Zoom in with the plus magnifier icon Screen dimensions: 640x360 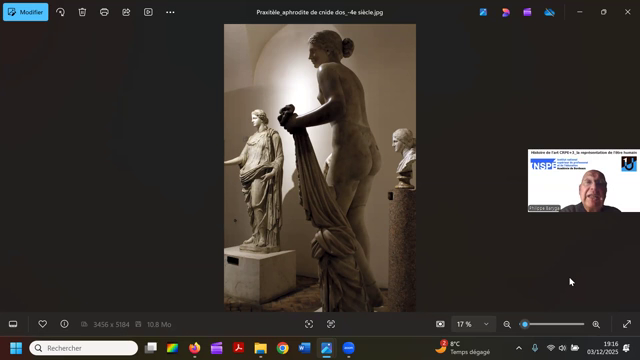(x=596, y=324)
